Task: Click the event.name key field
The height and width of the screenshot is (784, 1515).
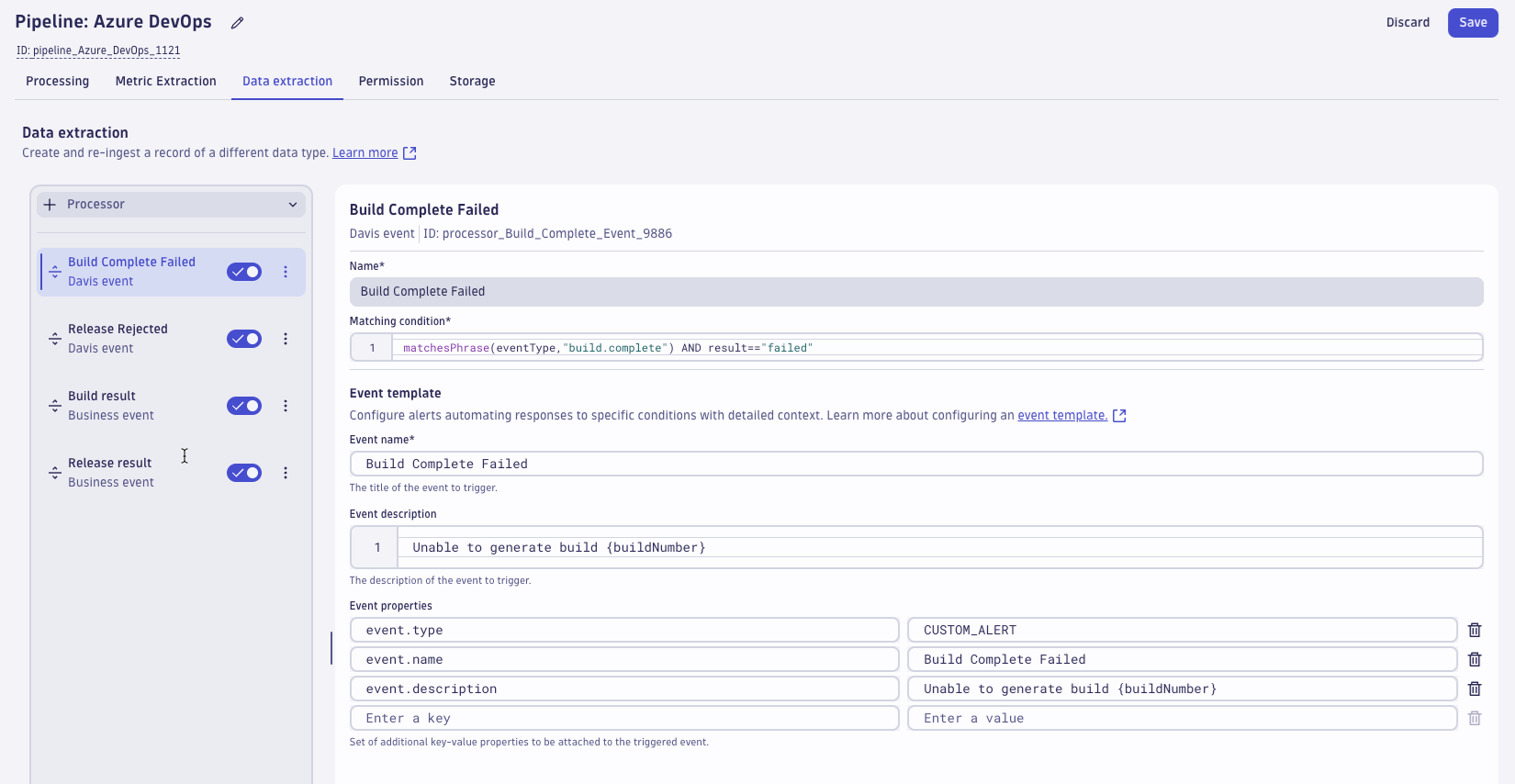Action: point(624,659)
